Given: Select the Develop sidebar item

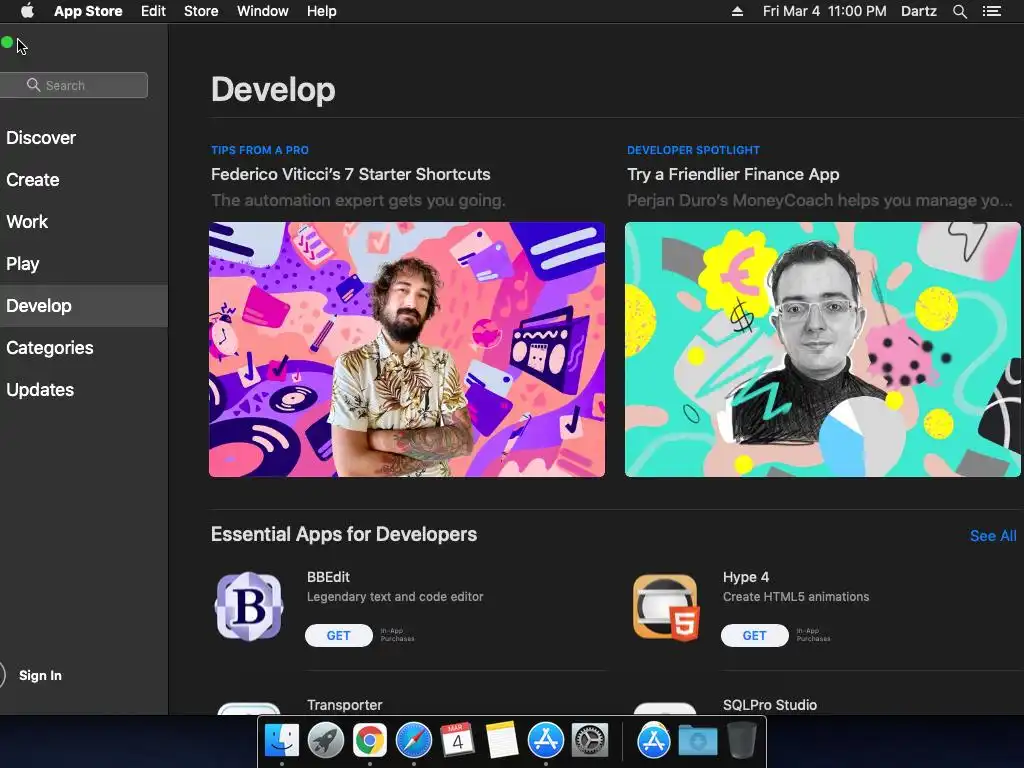Looking at the screenshot, I should click(84, 306).
